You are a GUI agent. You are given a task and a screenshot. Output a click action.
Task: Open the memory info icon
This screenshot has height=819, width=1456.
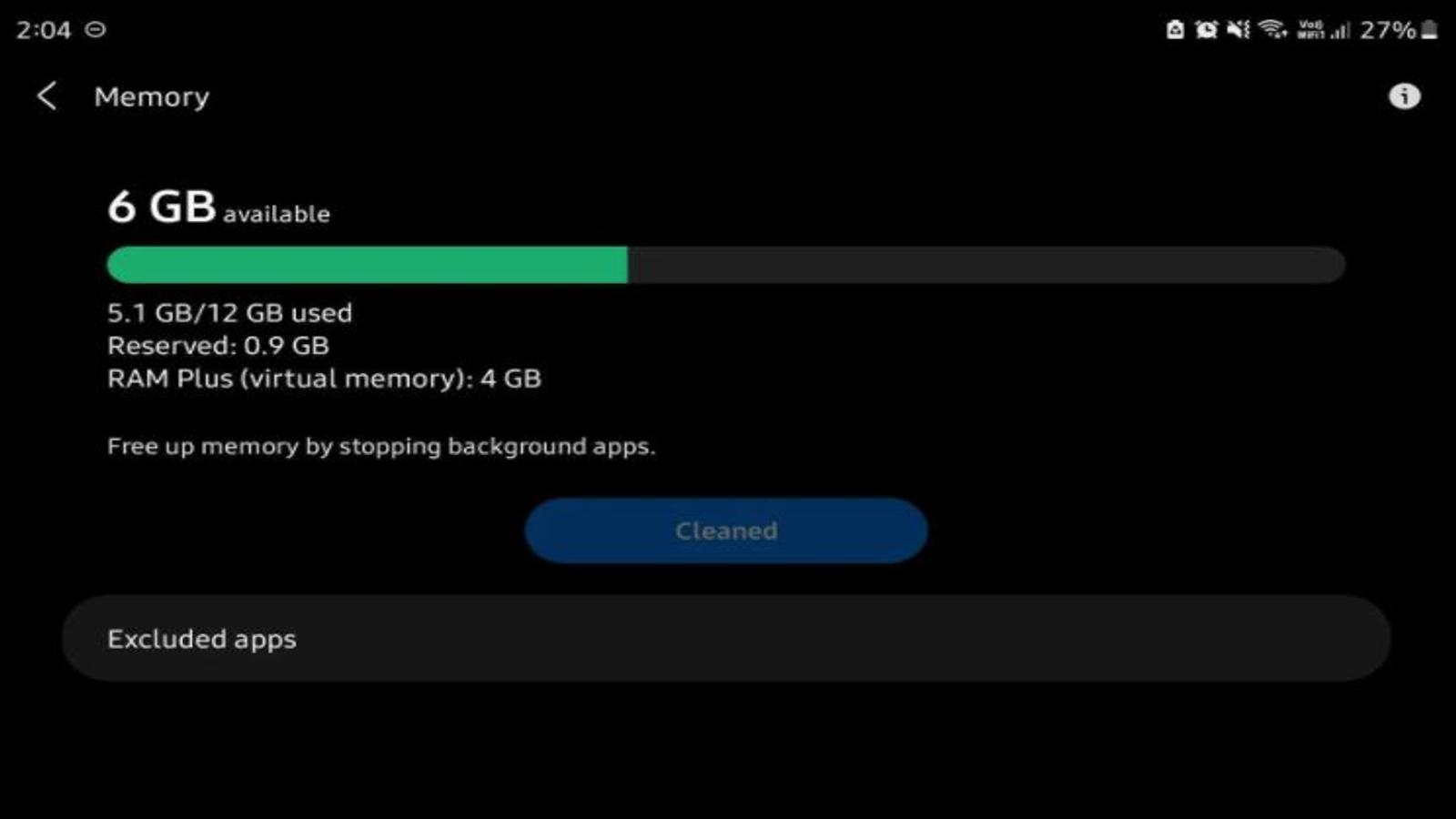point(1404,96)
